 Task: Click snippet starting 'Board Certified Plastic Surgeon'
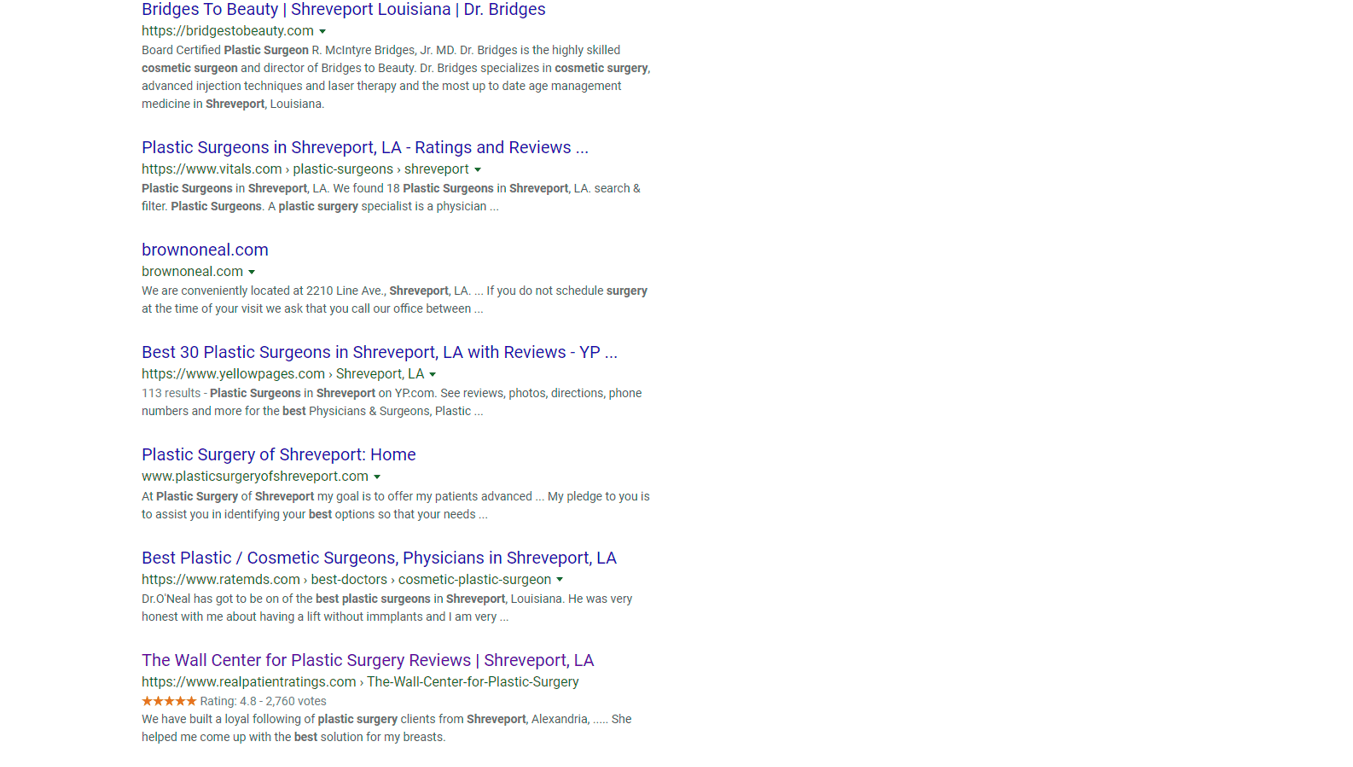(x=395, y=77)
